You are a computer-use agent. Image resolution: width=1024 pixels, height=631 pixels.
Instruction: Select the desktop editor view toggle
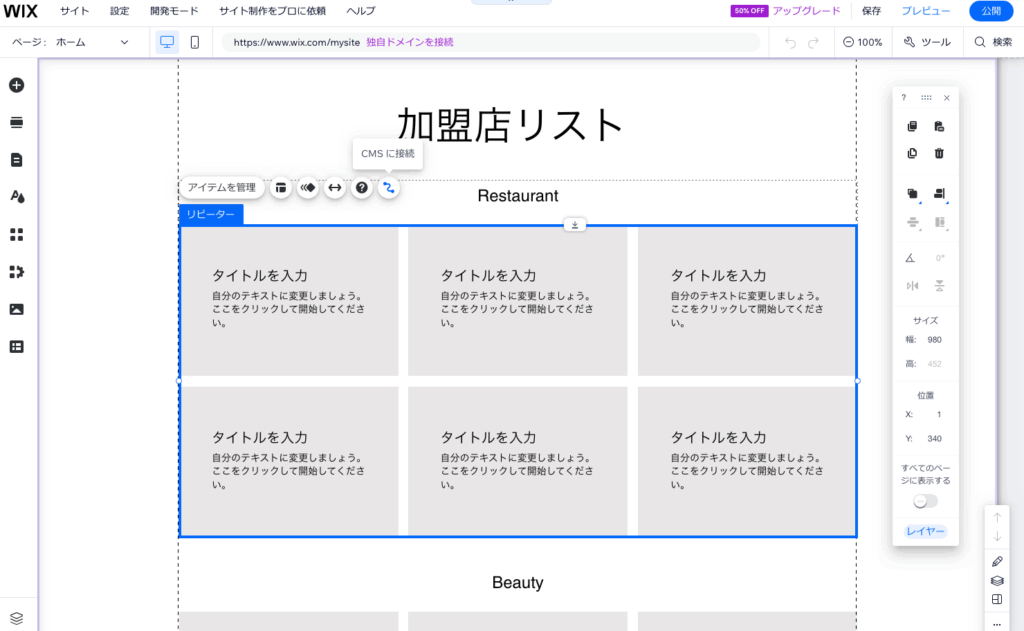(x=166, y=42)
